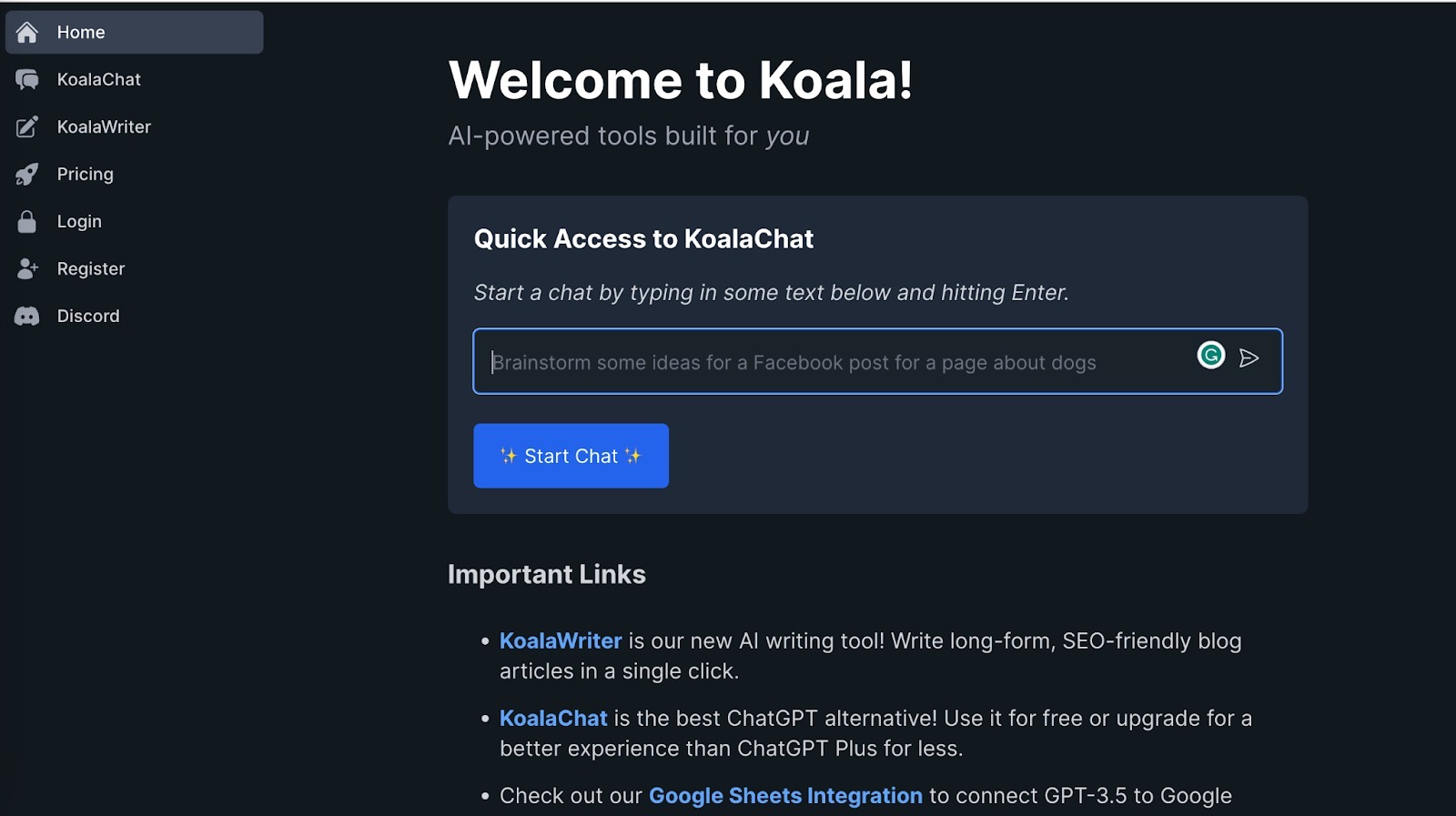The image size is (1456, 816).
Task: Go to Register using the sidebar
Action: point(91,268)
